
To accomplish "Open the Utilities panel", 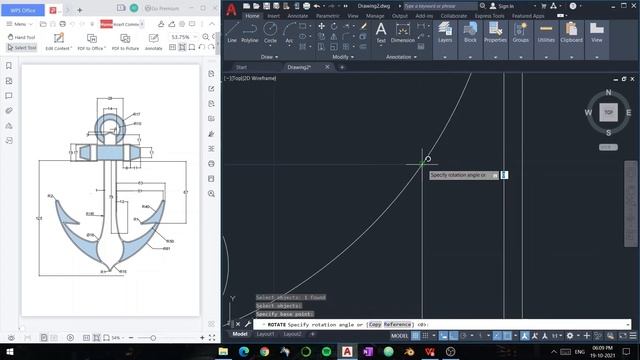I will tap(546, 33).
